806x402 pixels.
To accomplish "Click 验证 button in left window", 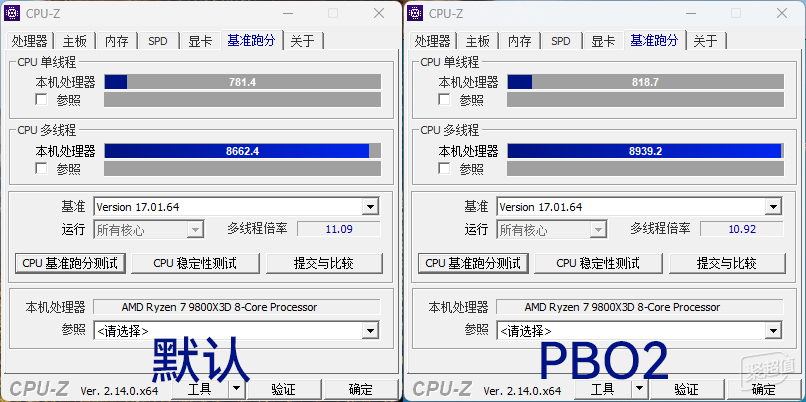I will [284, 389].
